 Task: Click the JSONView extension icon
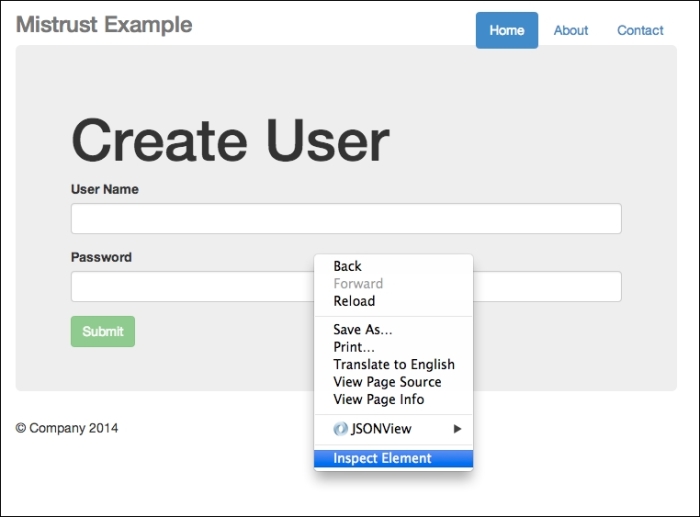point(340,429)
